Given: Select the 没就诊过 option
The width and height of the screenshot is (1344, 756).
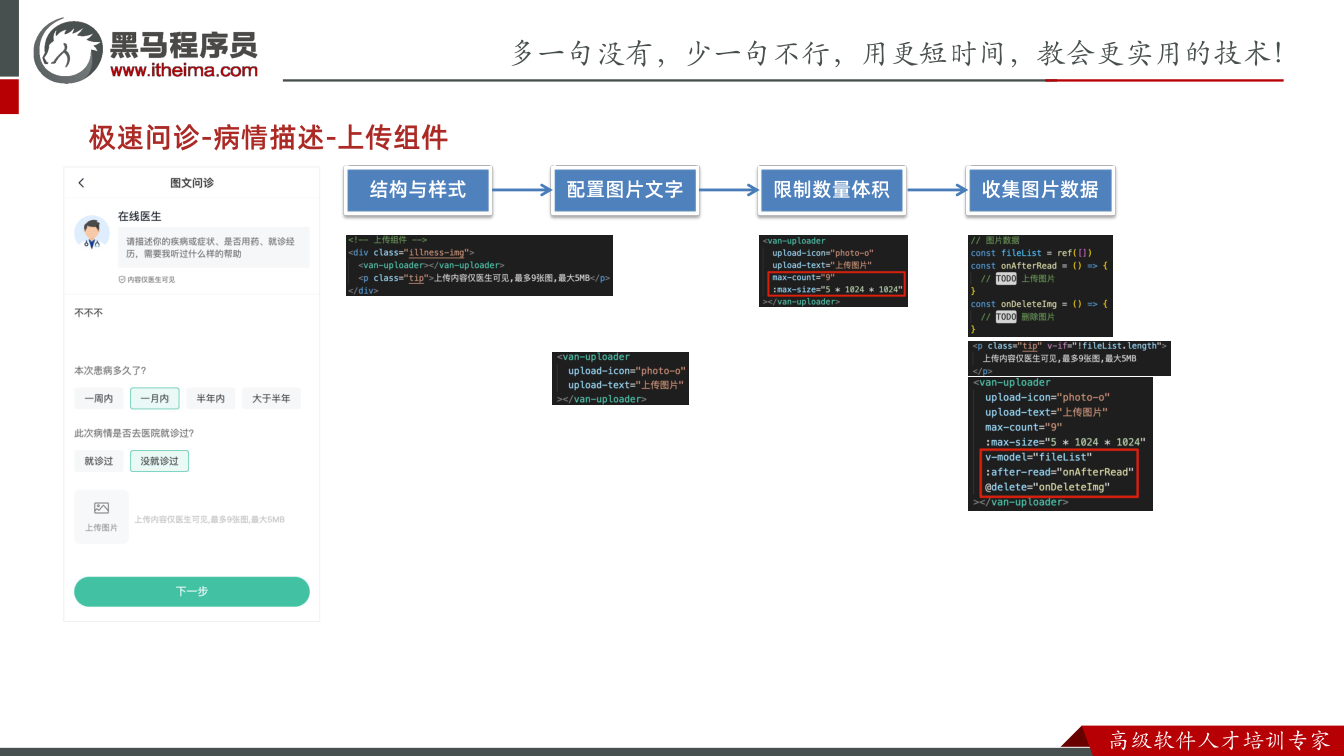Looking at the screenshot, I should (x=159, y=461).
